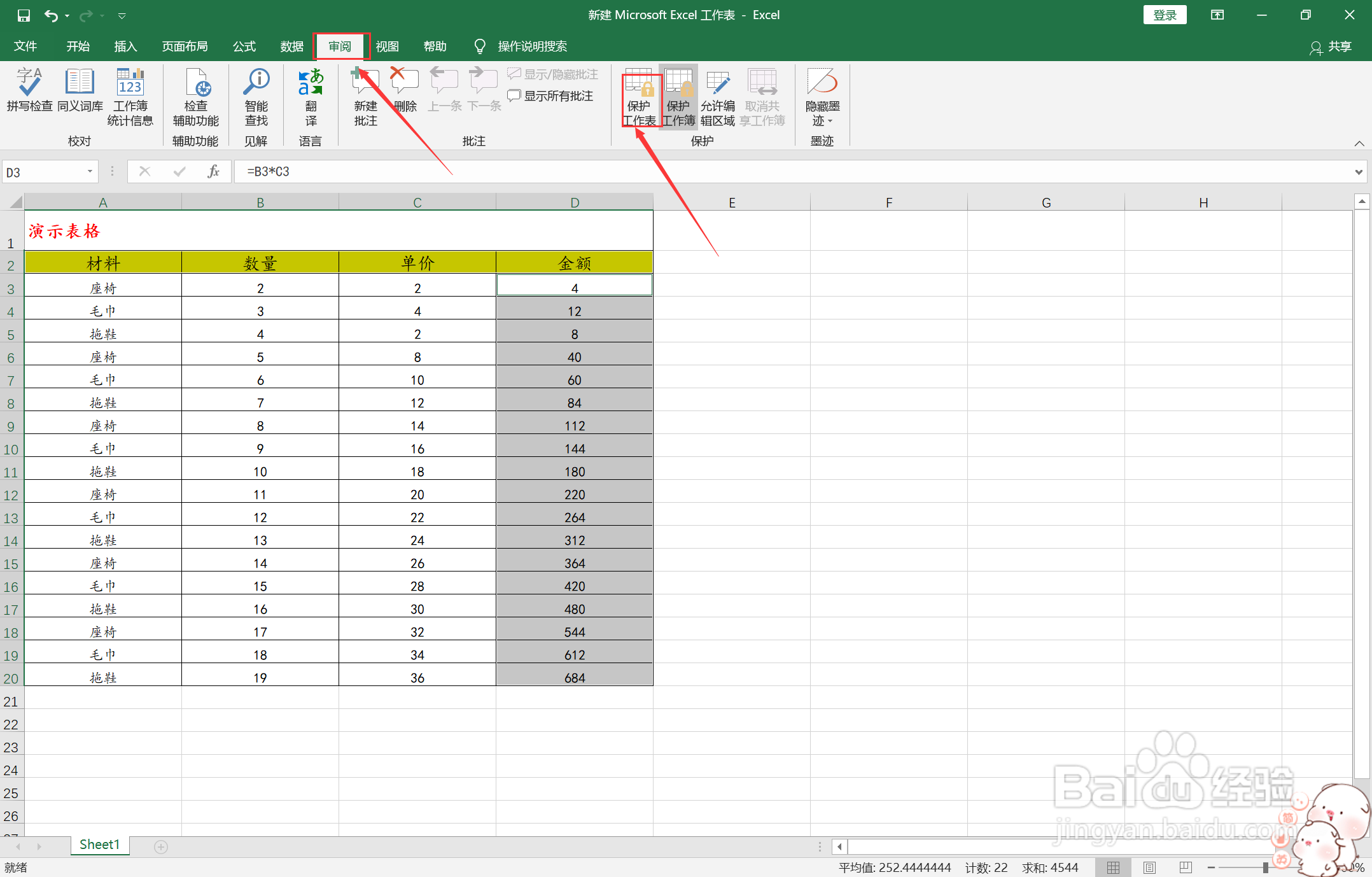Click the 登录 (Sign in) button
1372x877 pixels.
tap(1165, 15)
